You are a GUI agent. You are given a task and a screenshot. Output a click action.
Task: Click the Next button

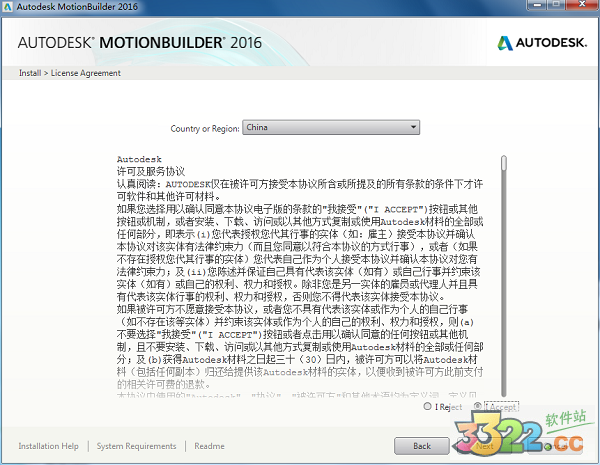click(x=484, y=446)
